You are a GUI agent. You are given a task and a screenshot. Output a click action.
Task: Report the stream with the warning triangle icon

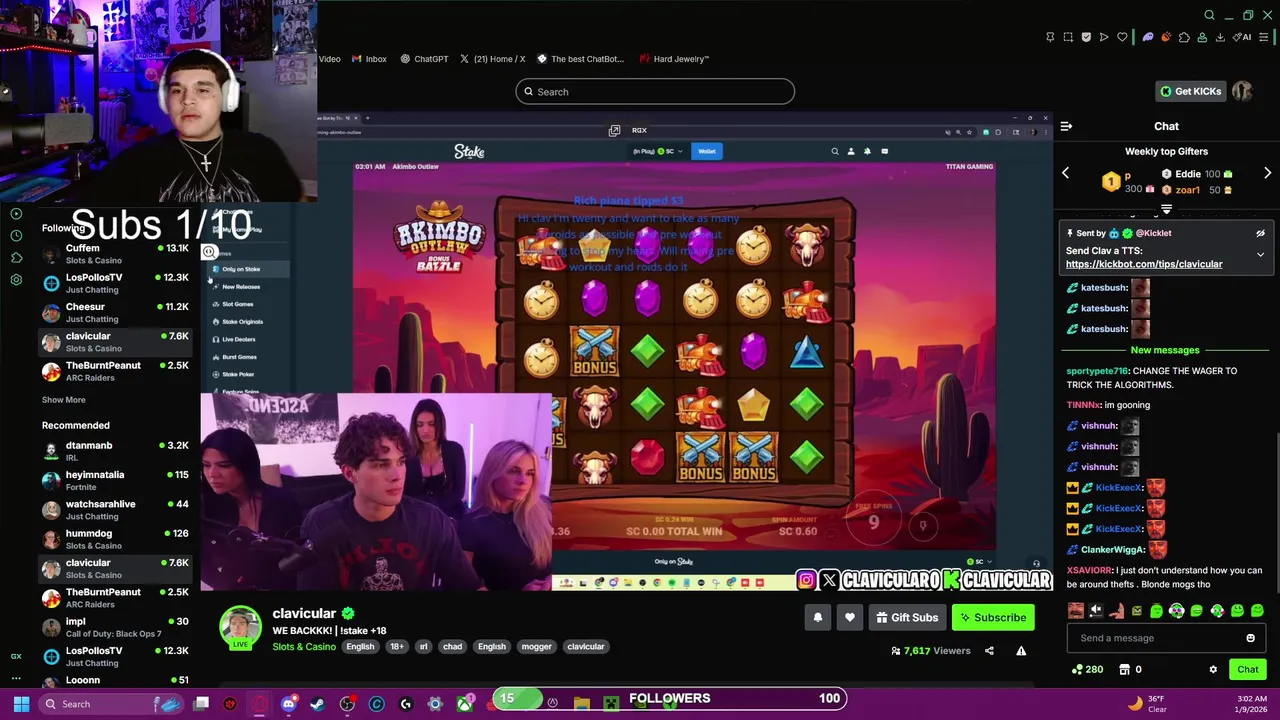(1021, 651)
